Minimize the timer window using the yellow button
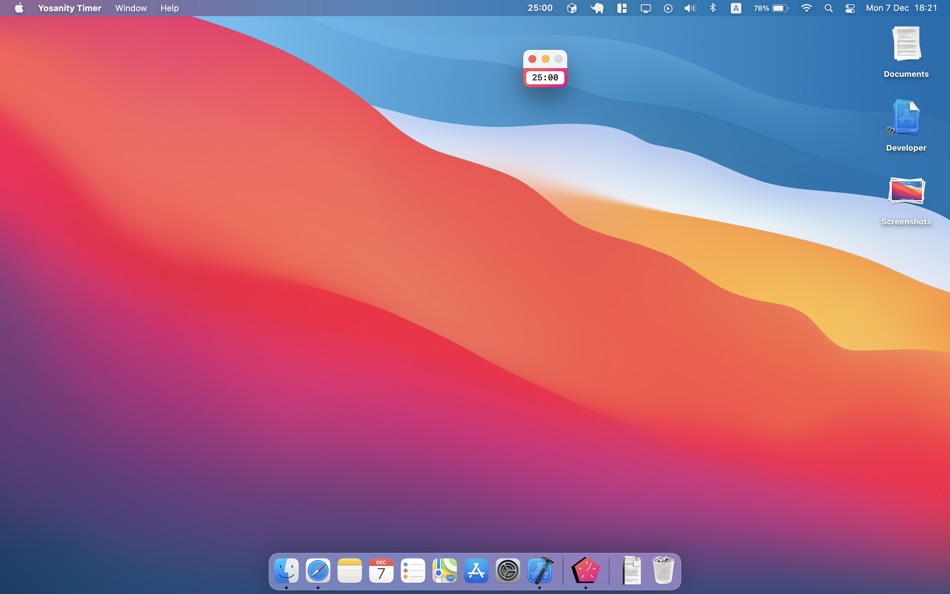 545,59
